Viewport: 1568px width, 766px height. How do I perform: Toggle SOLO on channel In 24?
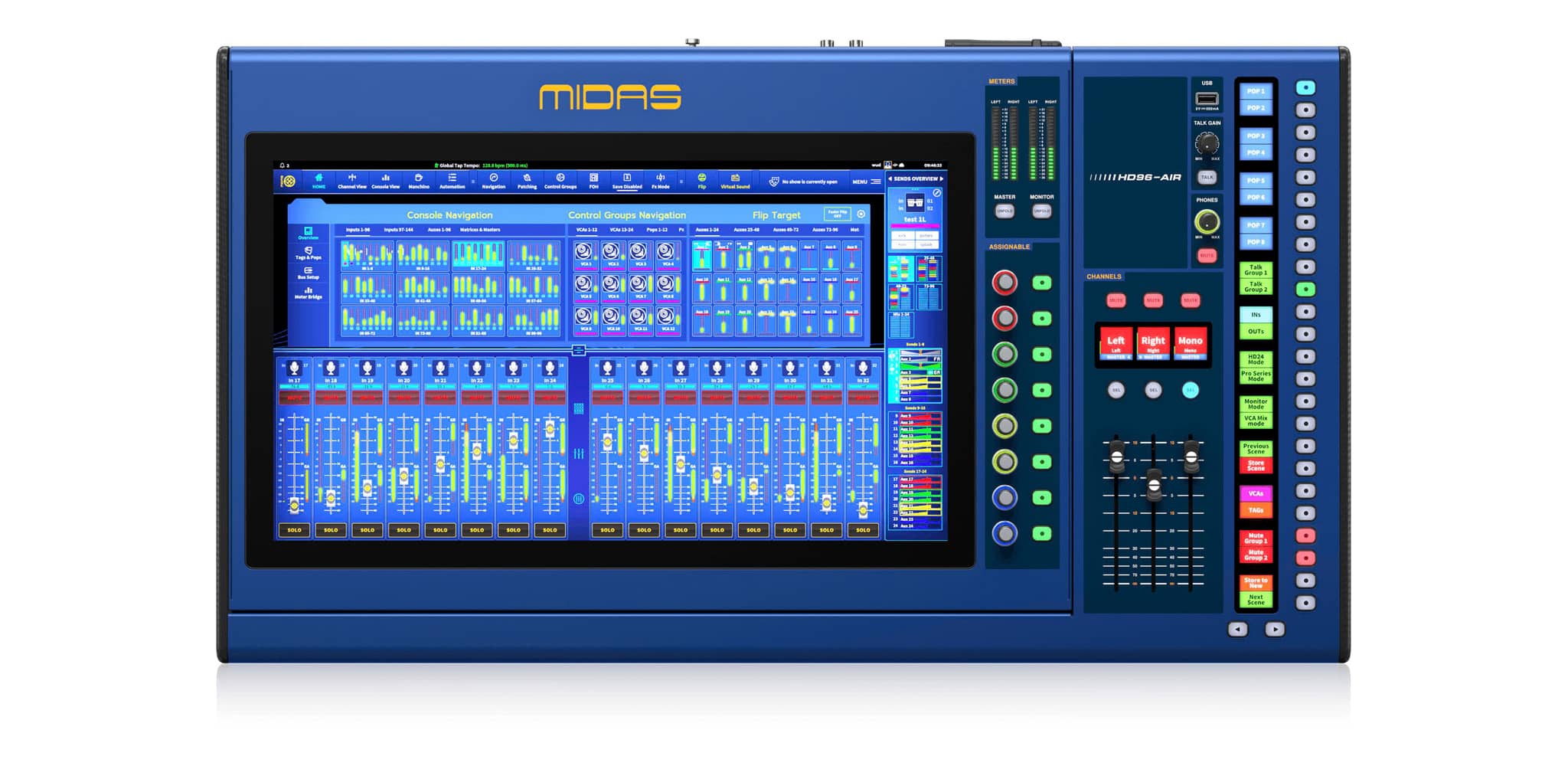[x=550, y=530]
